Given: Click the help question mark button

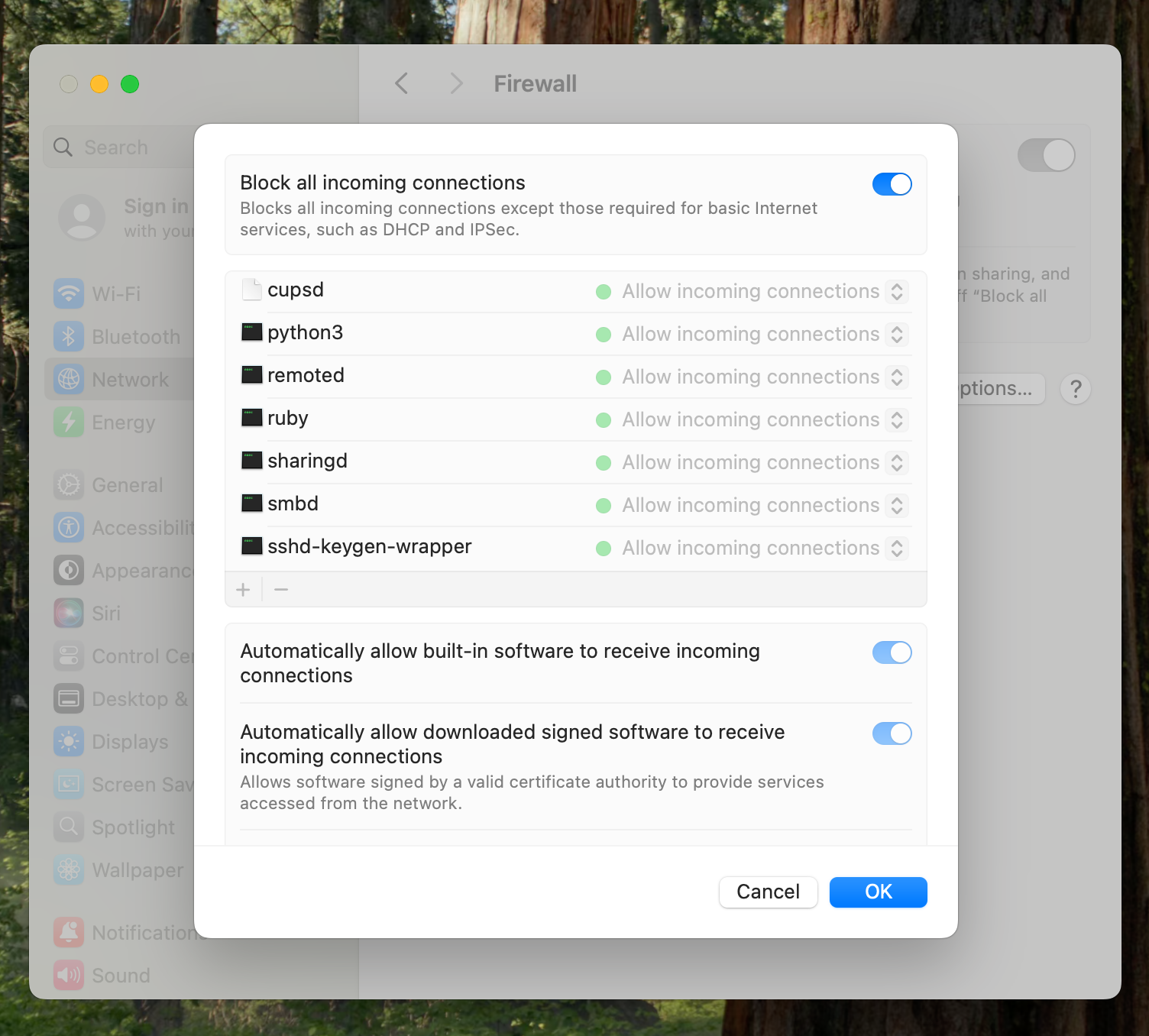Looking at the screenshot, I should point(1076,389).
